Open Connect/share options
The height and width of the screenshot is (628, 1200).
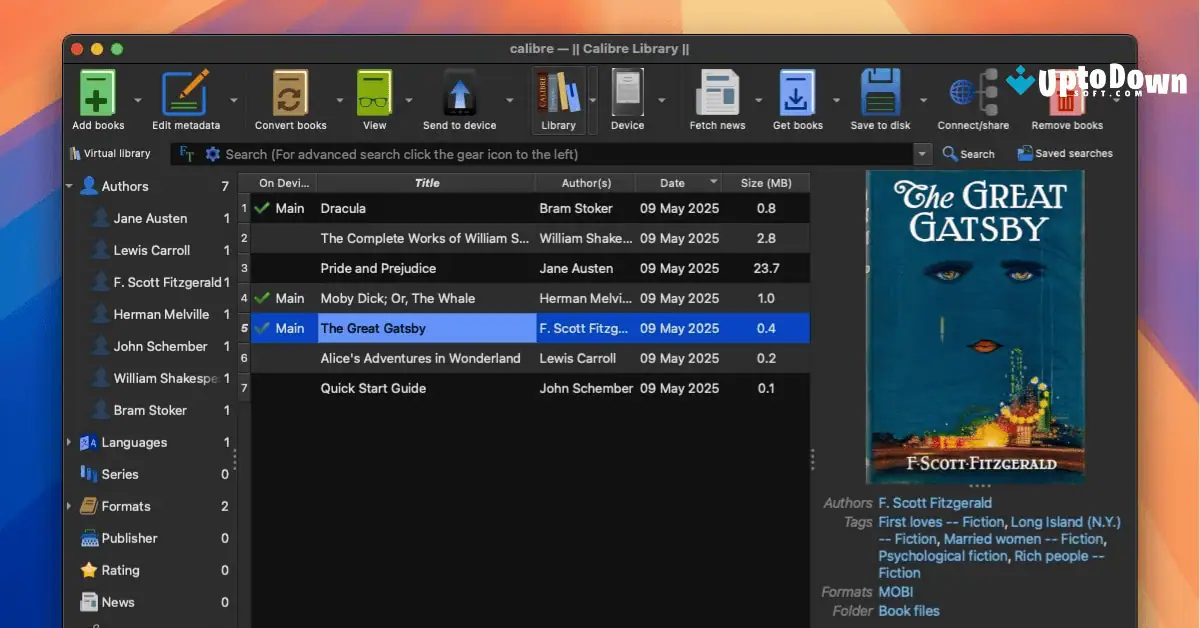coord(965,92)
